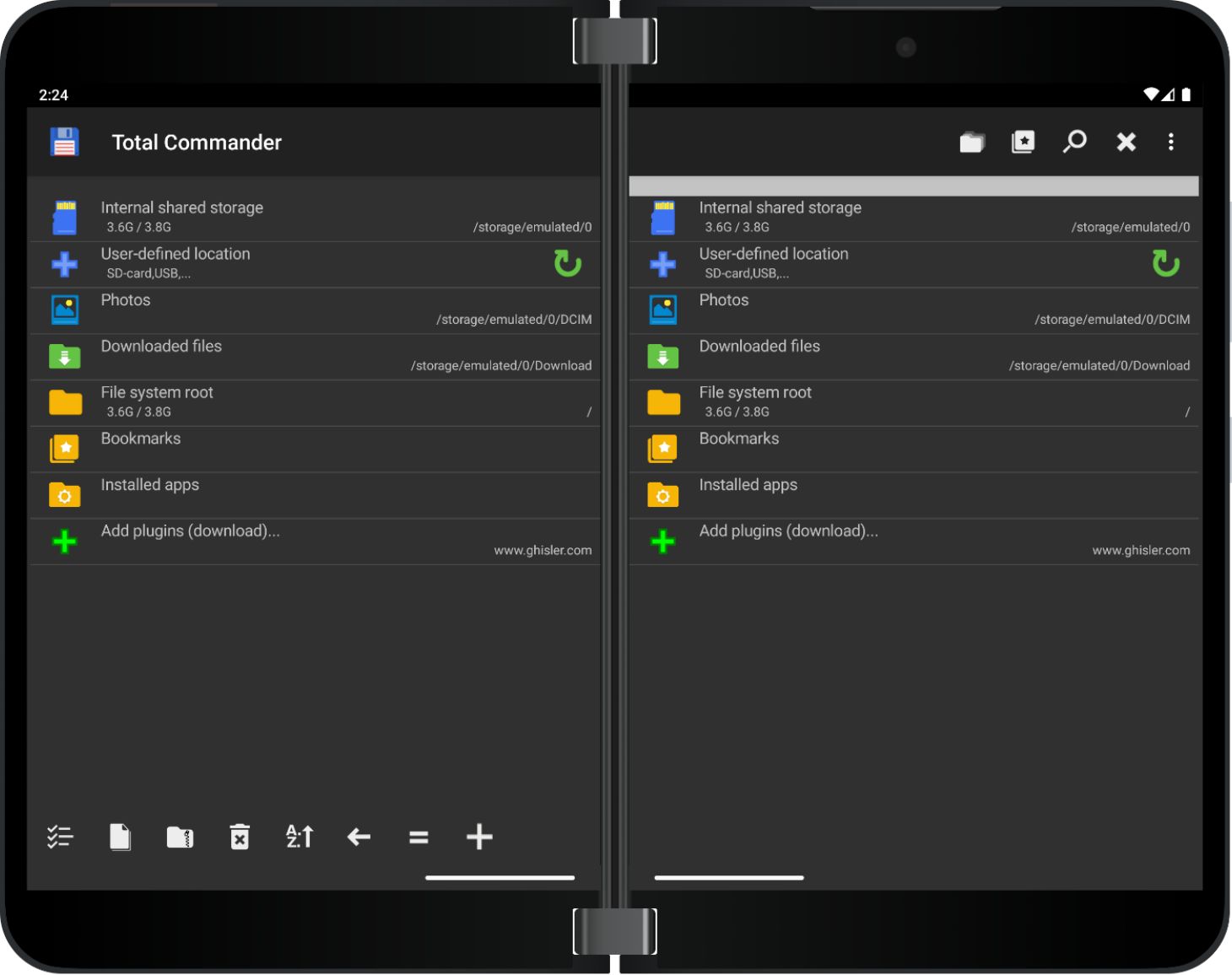Select Add plugins (download)... in right panel
Screen dimensions: 1232x975
(x=914, y=541)
